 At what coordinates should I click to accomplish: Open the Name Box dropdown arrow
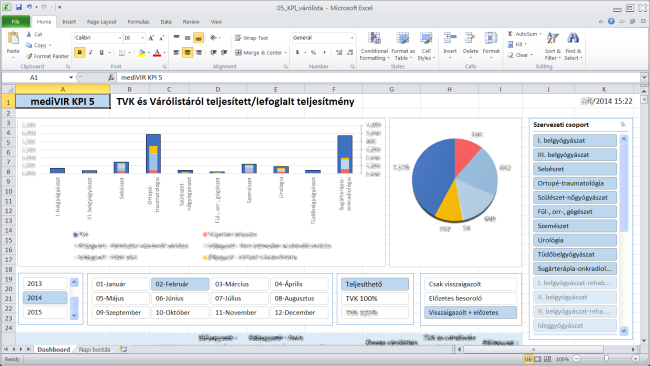click(71, 78)
